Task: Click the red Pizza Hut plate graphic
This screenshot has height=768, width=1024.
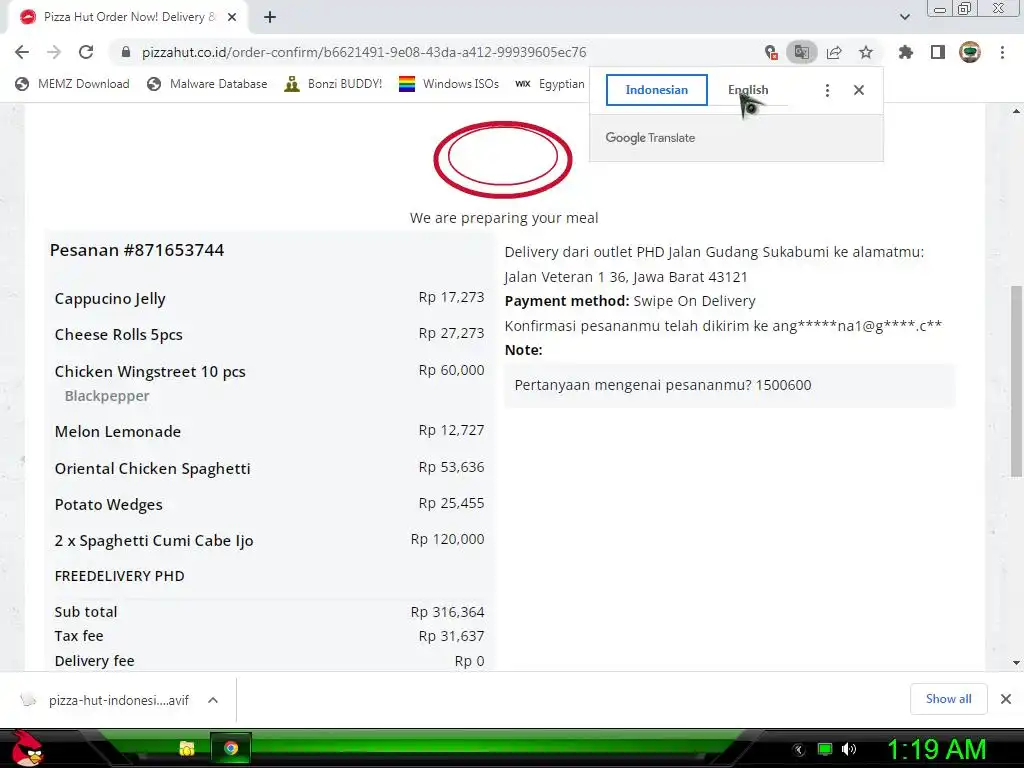Action: click(x=503, y=159)
